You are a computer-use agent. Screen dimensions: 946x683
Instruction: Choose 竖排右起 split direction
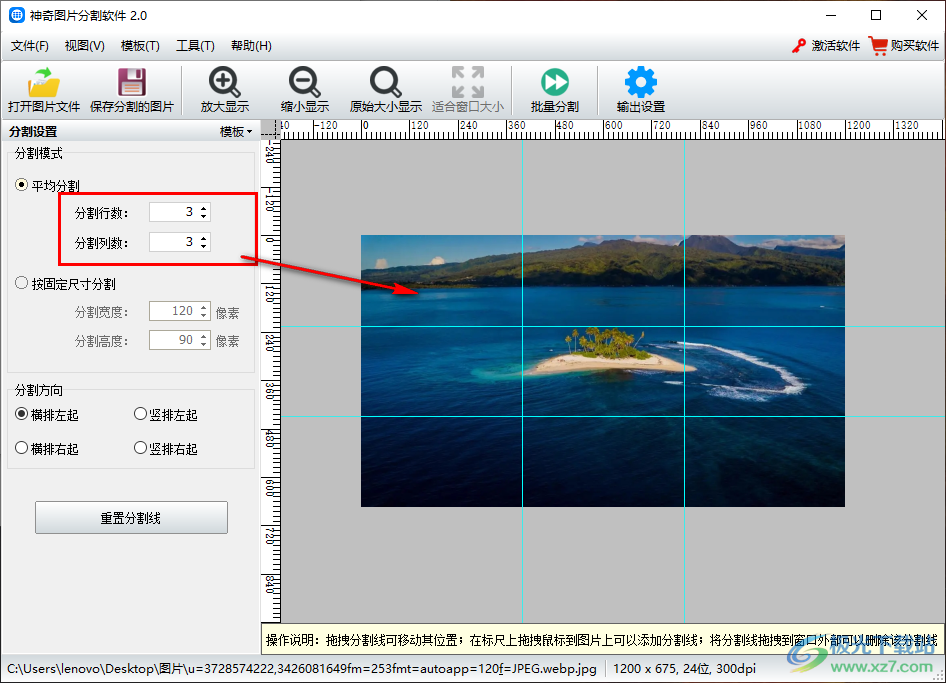click(x=140, y=448)
